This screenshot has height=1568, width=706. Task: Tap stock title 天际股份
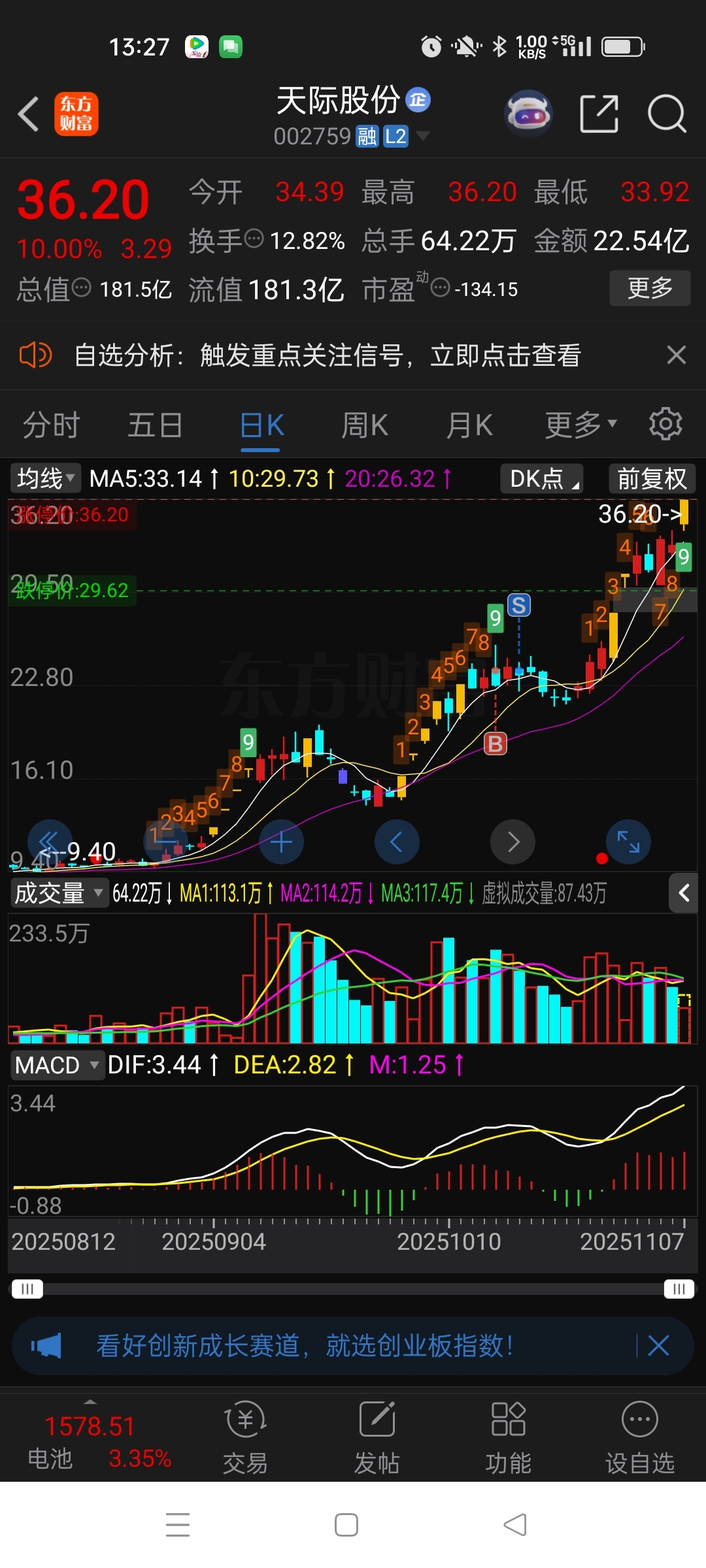coord(337,100)
